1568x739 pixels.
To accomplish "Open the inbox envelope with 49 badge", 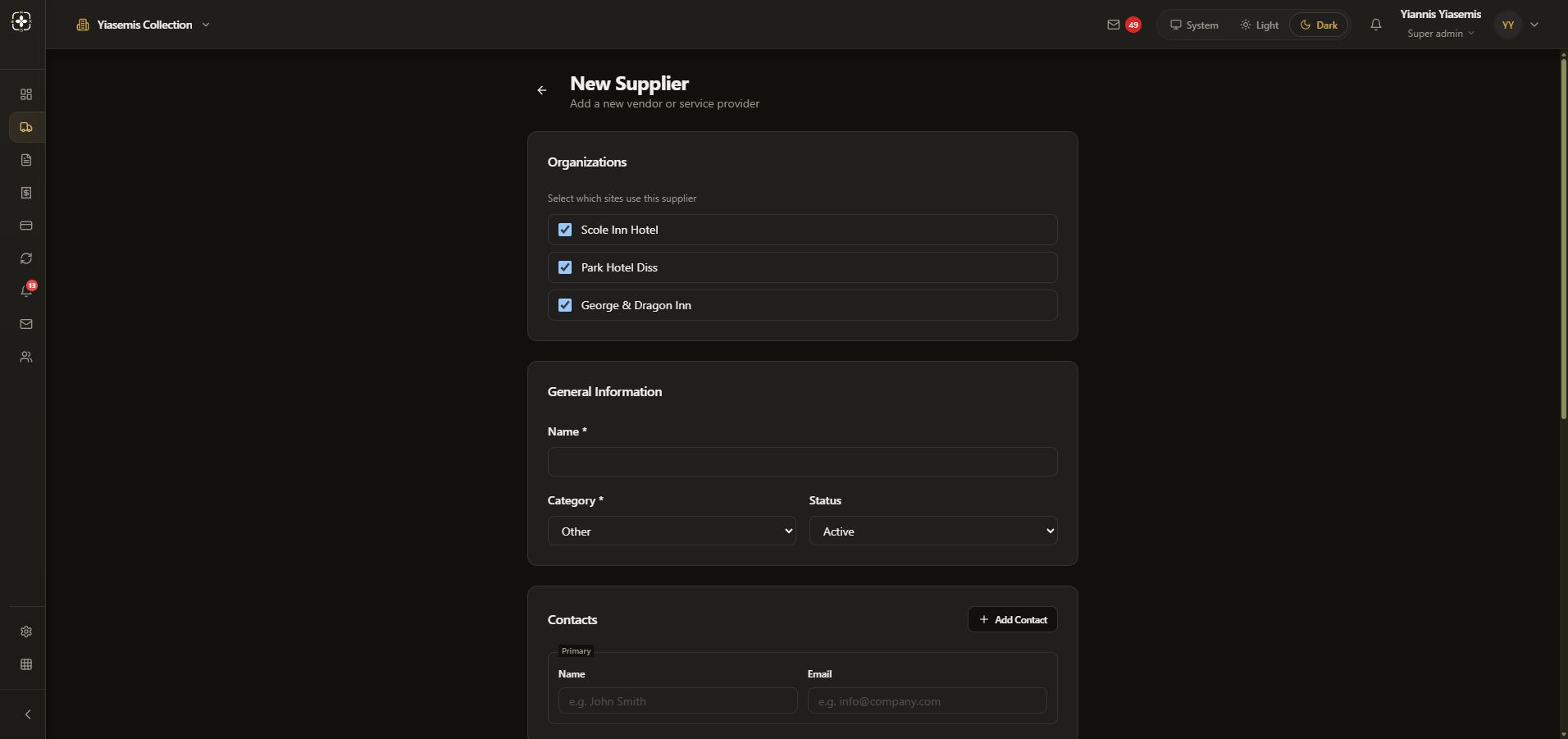I will (x=1124, y=25).
